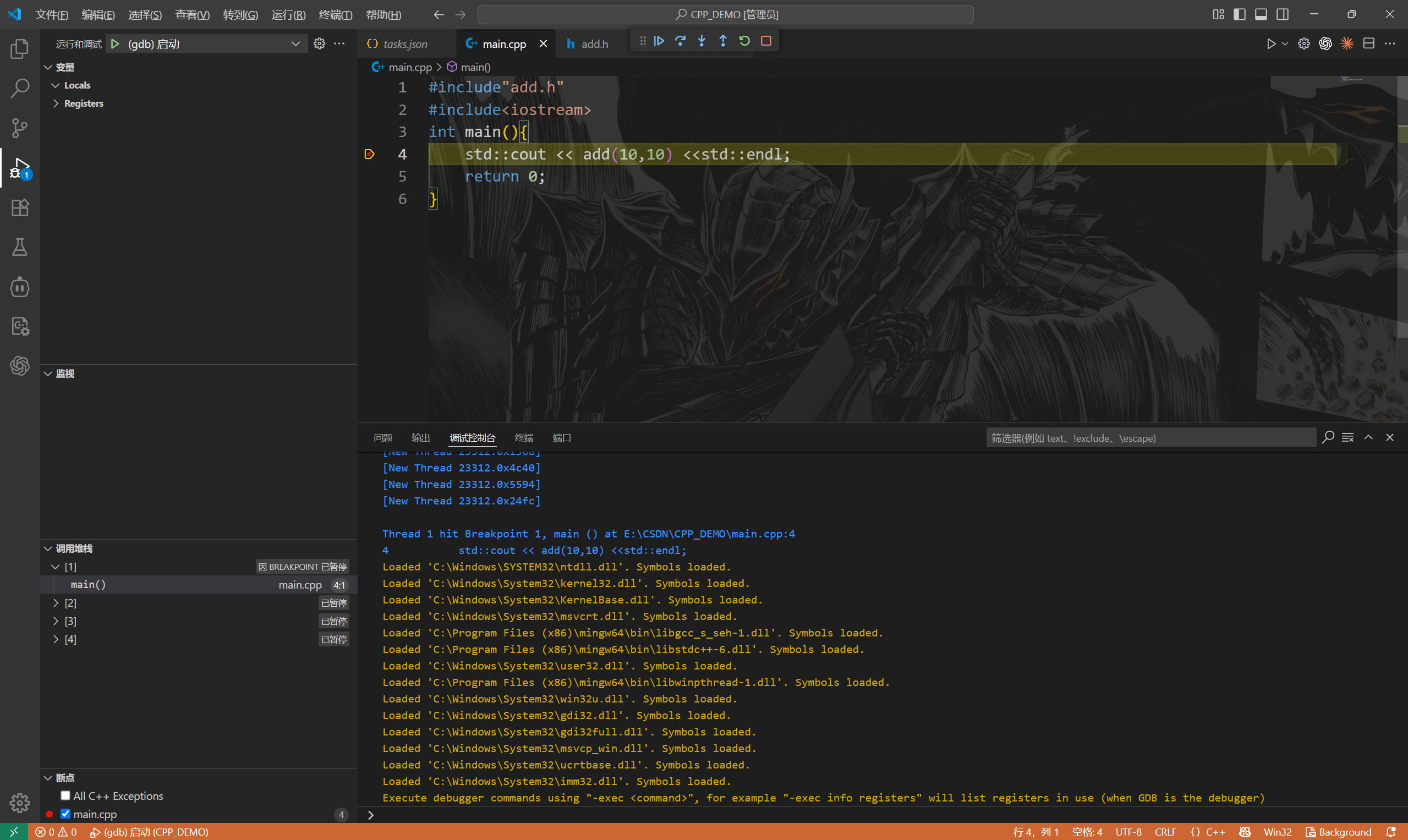The width and height of the screenshot is (1408, 840).
Task: Open run dropdown arrow beside editor play button
Action: tap(1285, 43)
